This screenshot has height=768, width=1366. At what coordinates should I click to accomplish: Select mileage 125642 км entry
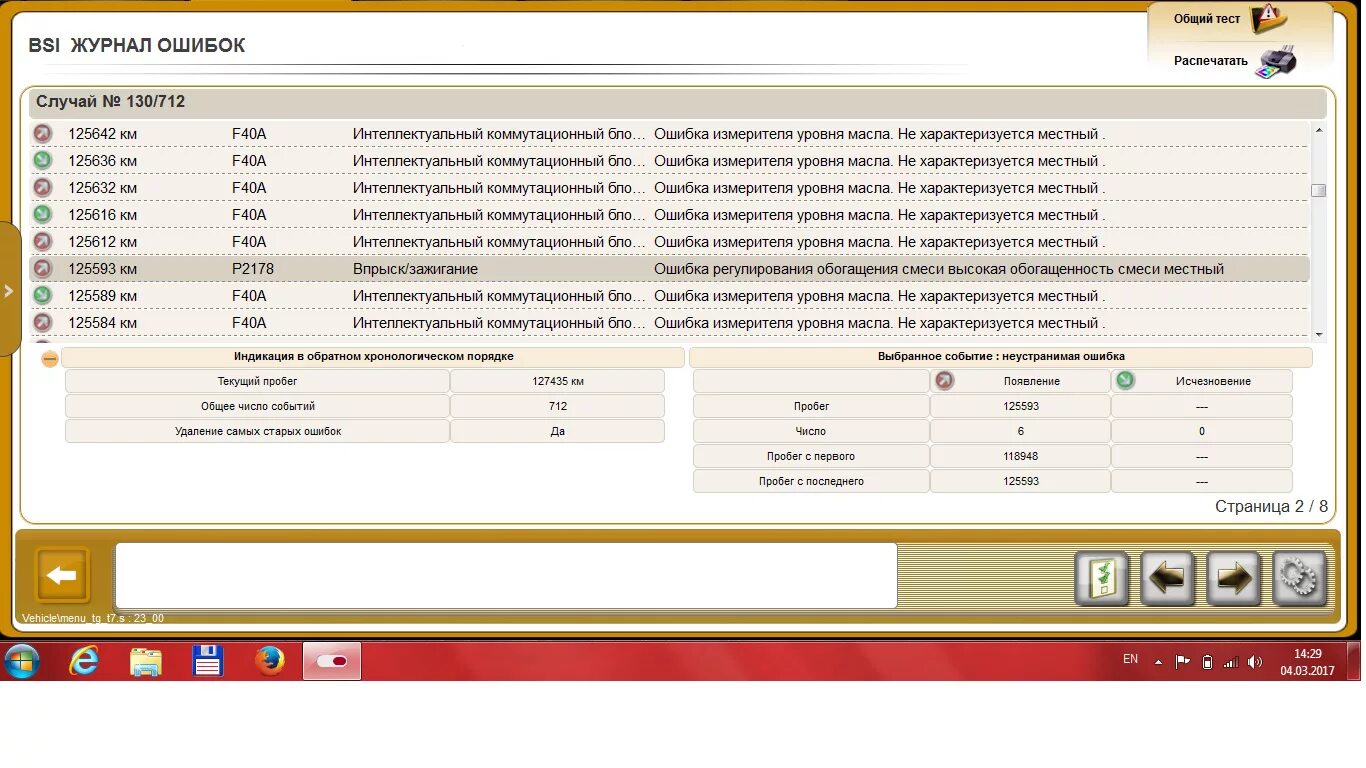tap(102, 133)
